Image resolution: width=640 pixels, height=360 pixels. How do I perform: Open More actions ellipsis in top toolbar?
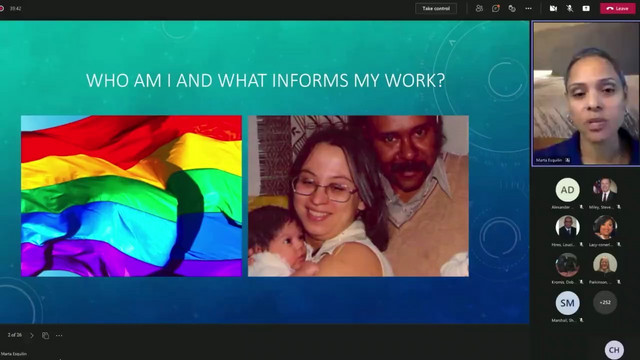coord(529,8)
